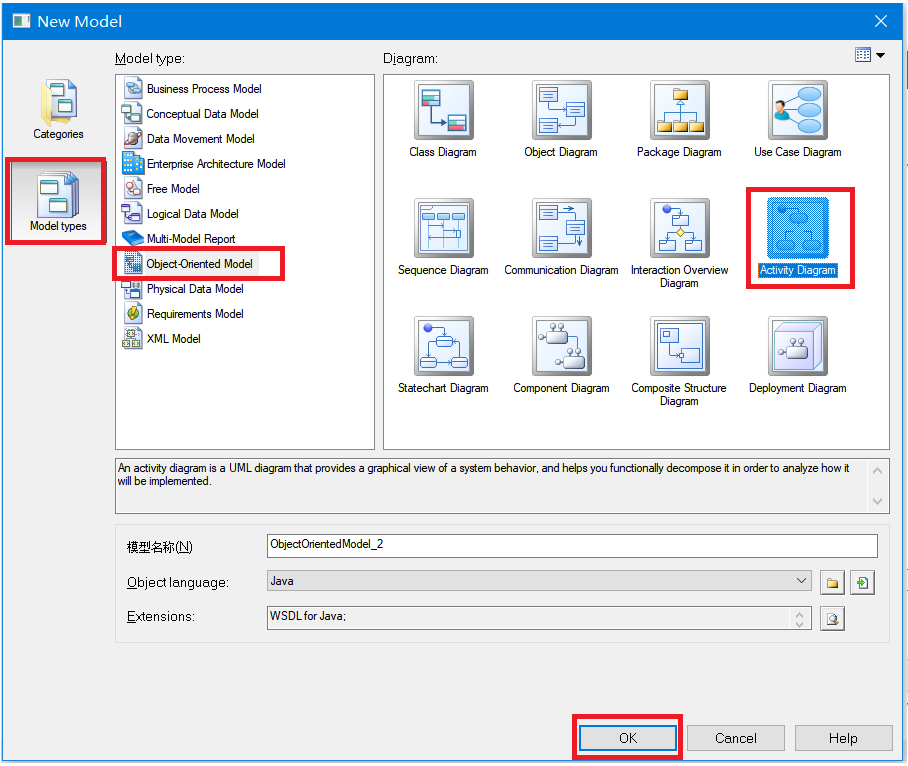Select the Use Case Diagram icon

pos(797,110)
